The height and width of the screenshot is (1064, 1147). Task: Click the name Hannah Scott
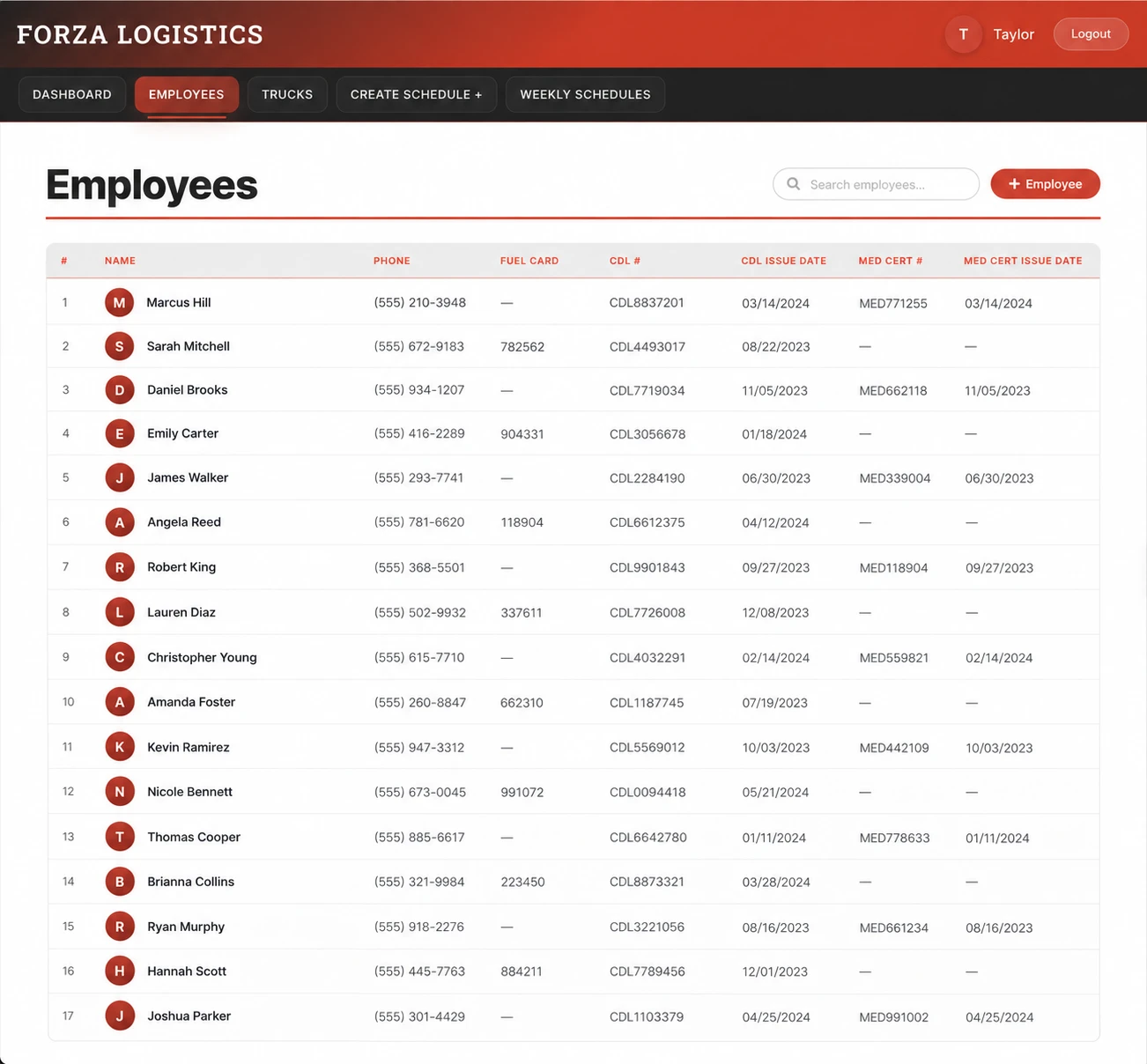(187, 972)
